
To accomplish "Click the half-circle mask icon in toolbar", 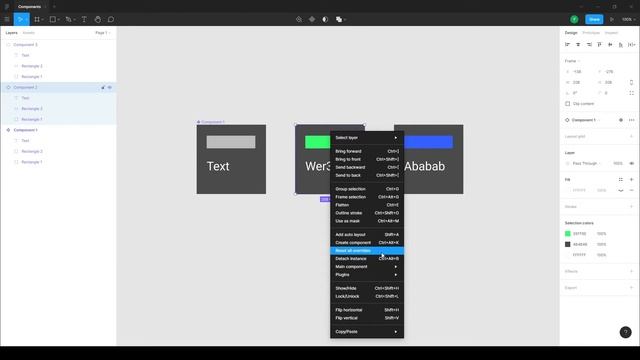I will (325, 19).
